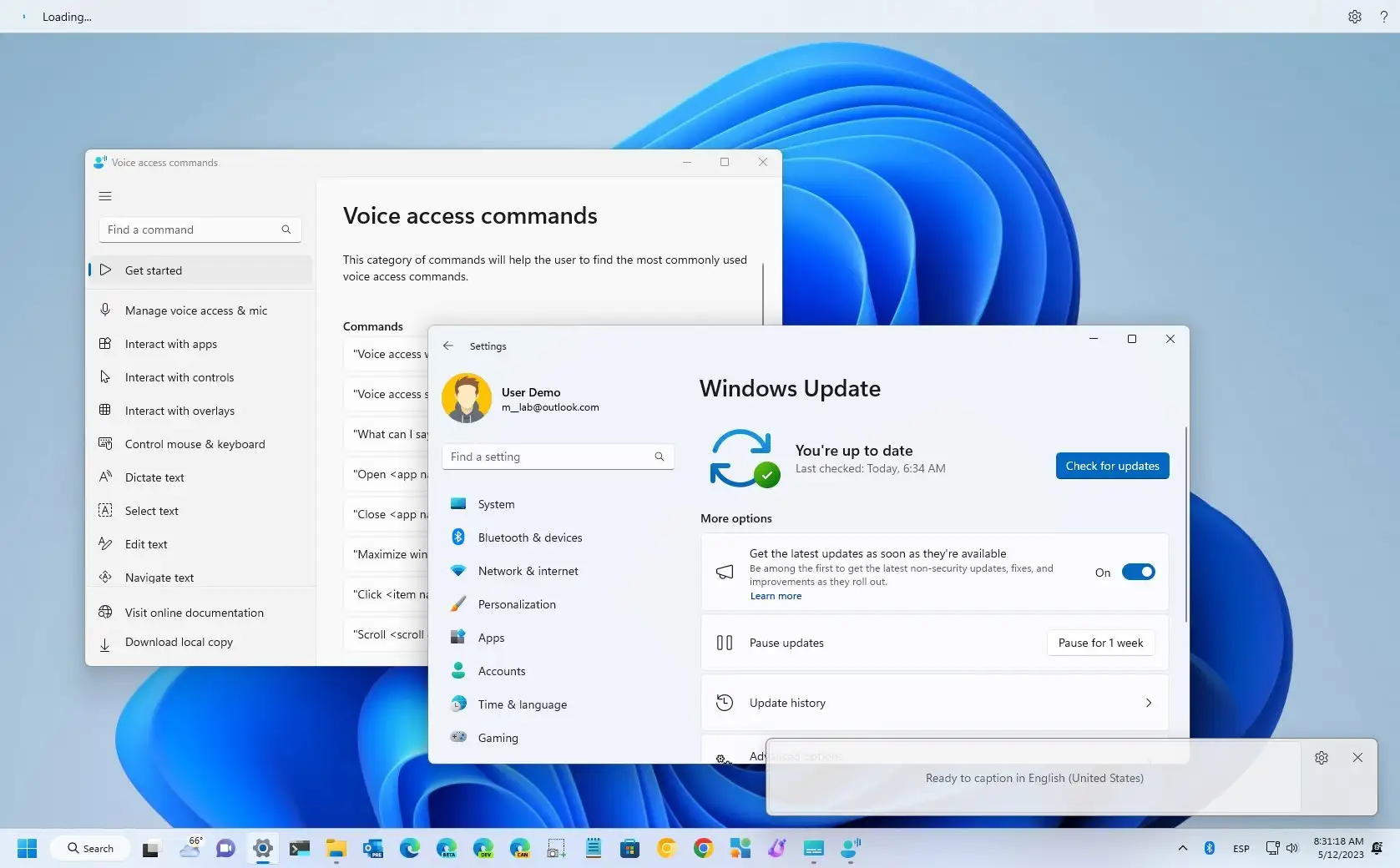
Task: Click the Edit text pencil icon
Action: pos(105,544)
